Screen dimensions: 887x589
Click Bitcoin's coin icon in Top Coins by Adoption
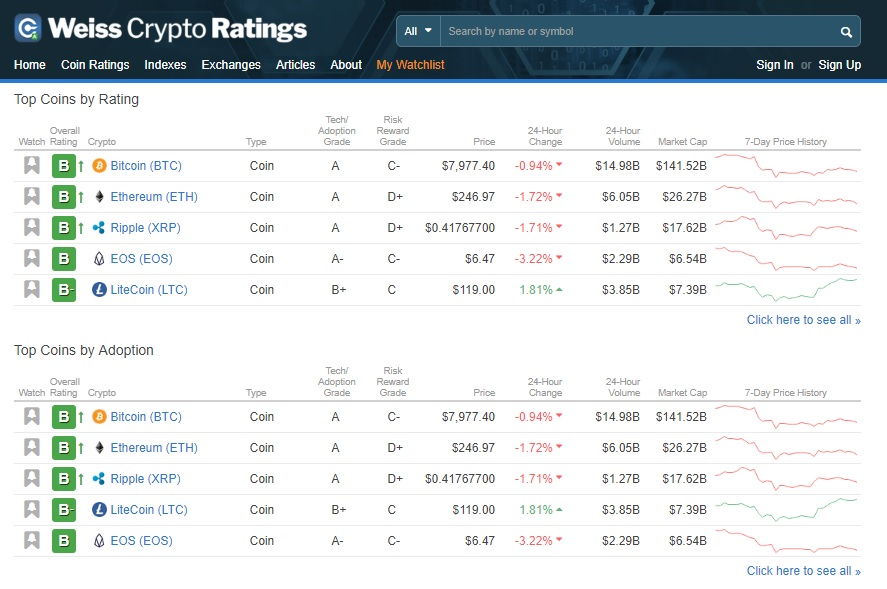[x=99, y=417]
